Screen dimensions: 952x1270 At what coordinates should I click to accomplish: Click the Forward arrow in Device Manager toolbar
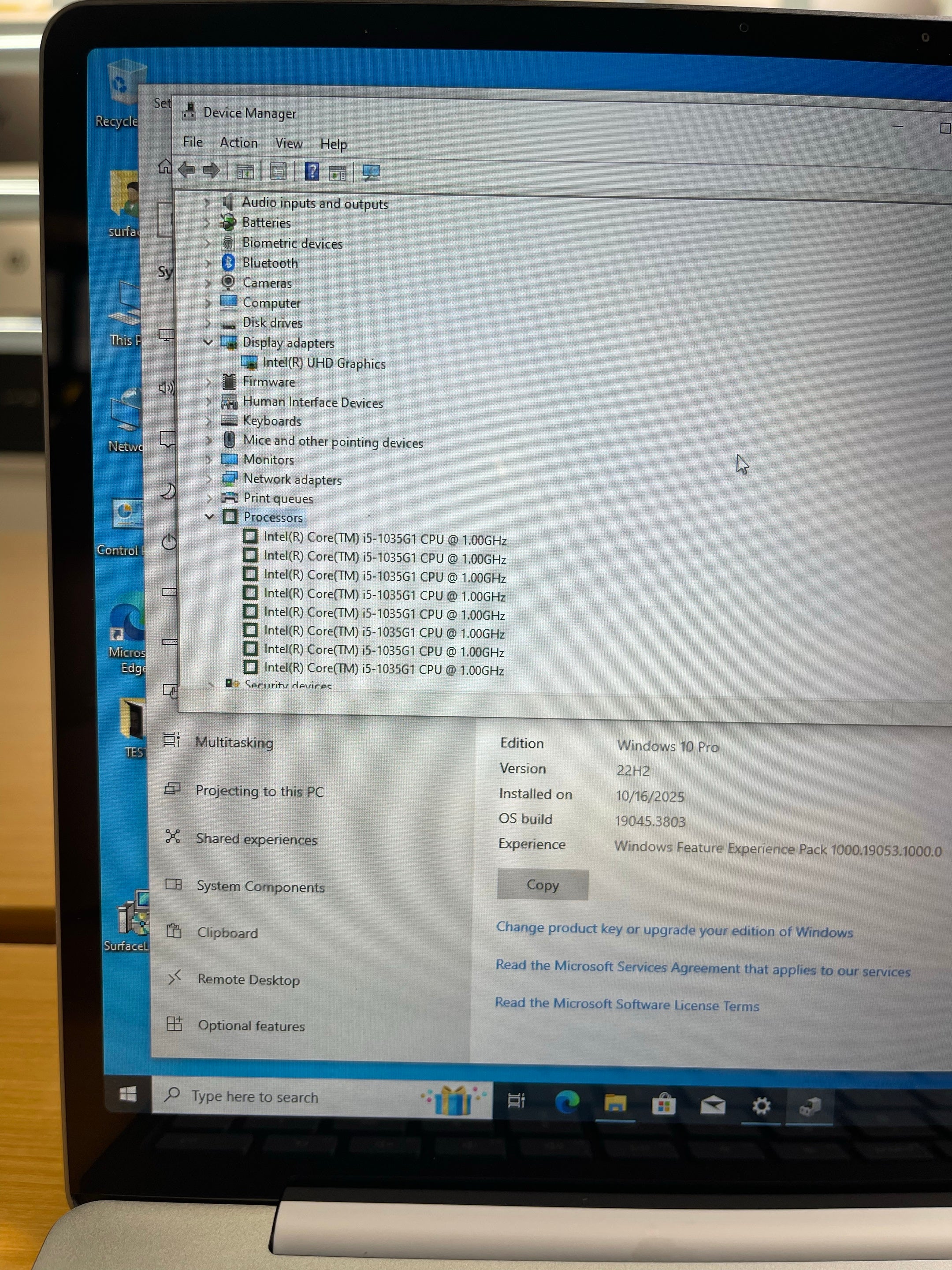coord(211,170)
